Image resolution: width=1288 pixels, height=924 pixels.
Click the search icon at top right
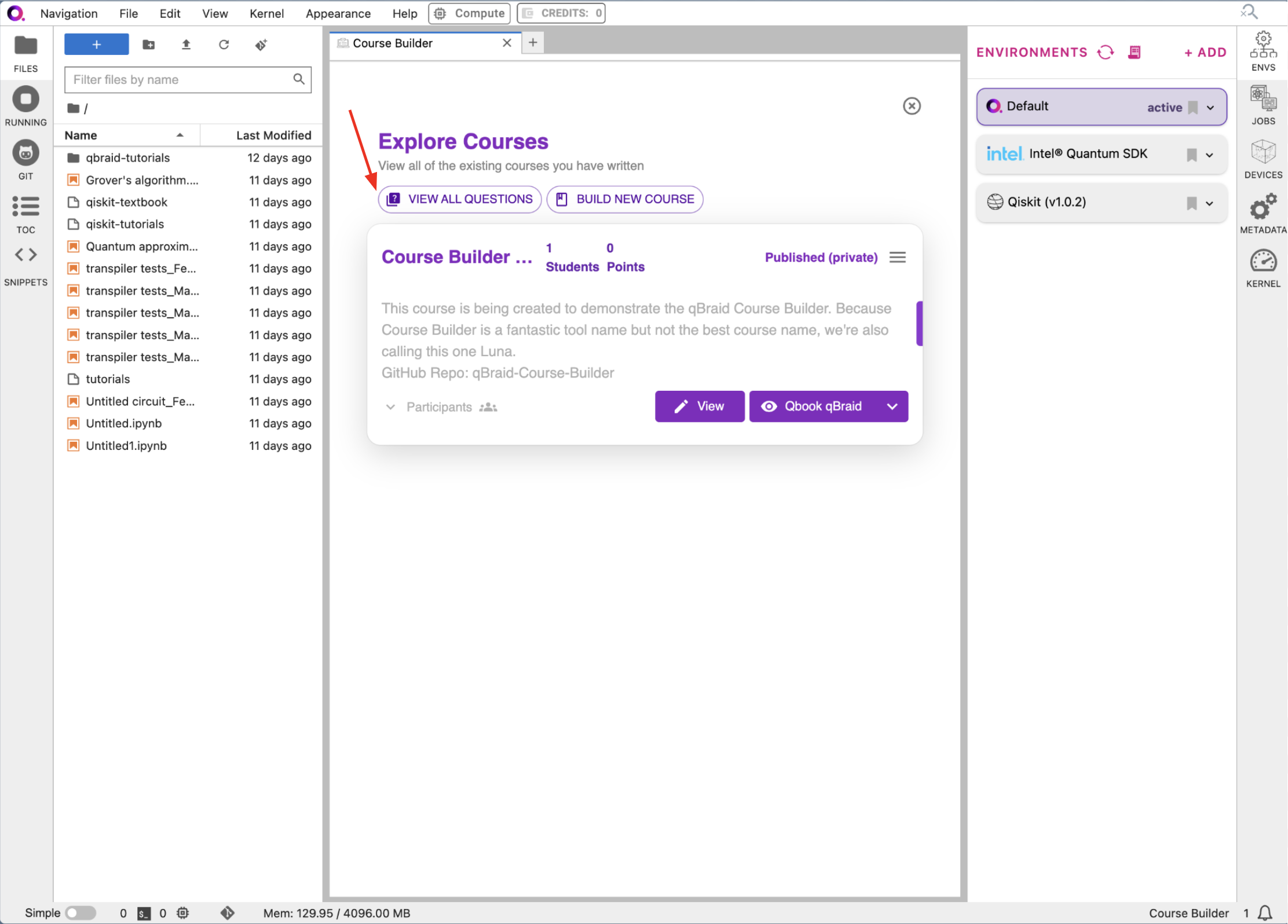point(1249,12)
